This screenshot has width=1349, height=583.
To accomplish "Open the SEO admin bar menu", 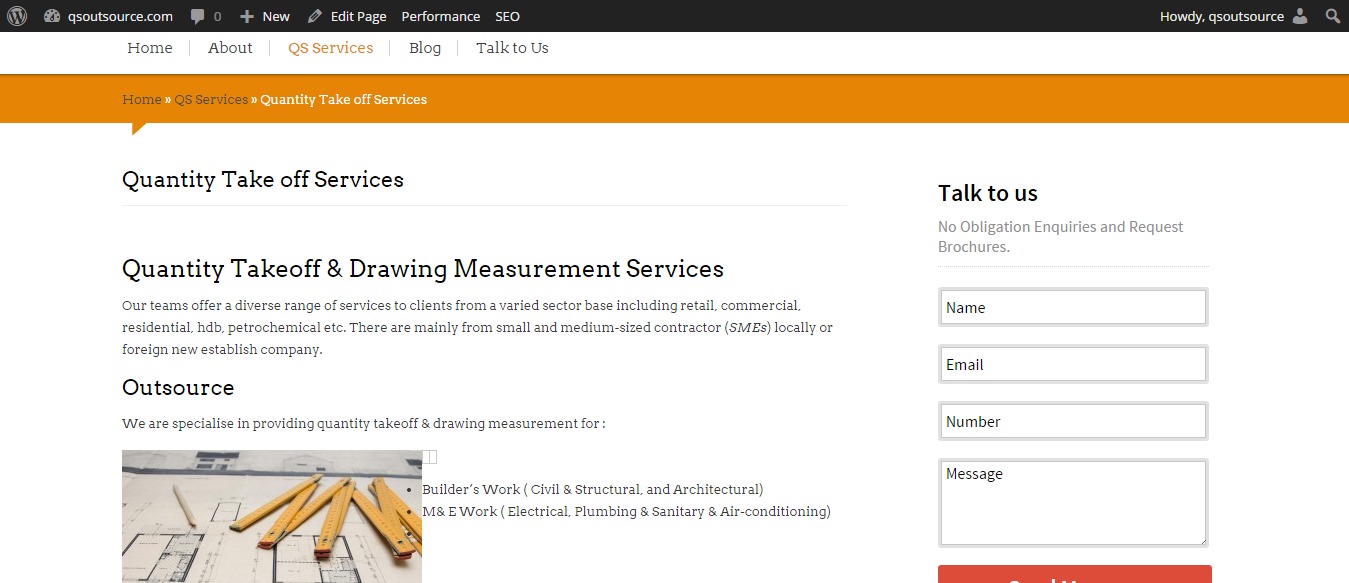I will (507, 15).
